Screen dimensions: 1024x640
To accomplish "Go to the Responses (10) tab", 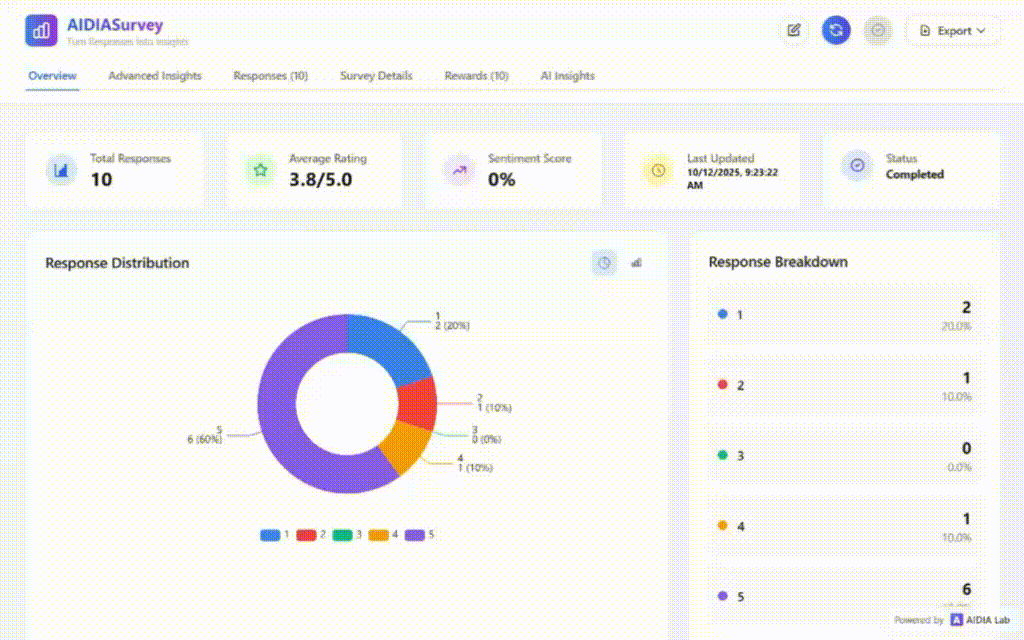I will click(x=270, y=76).
